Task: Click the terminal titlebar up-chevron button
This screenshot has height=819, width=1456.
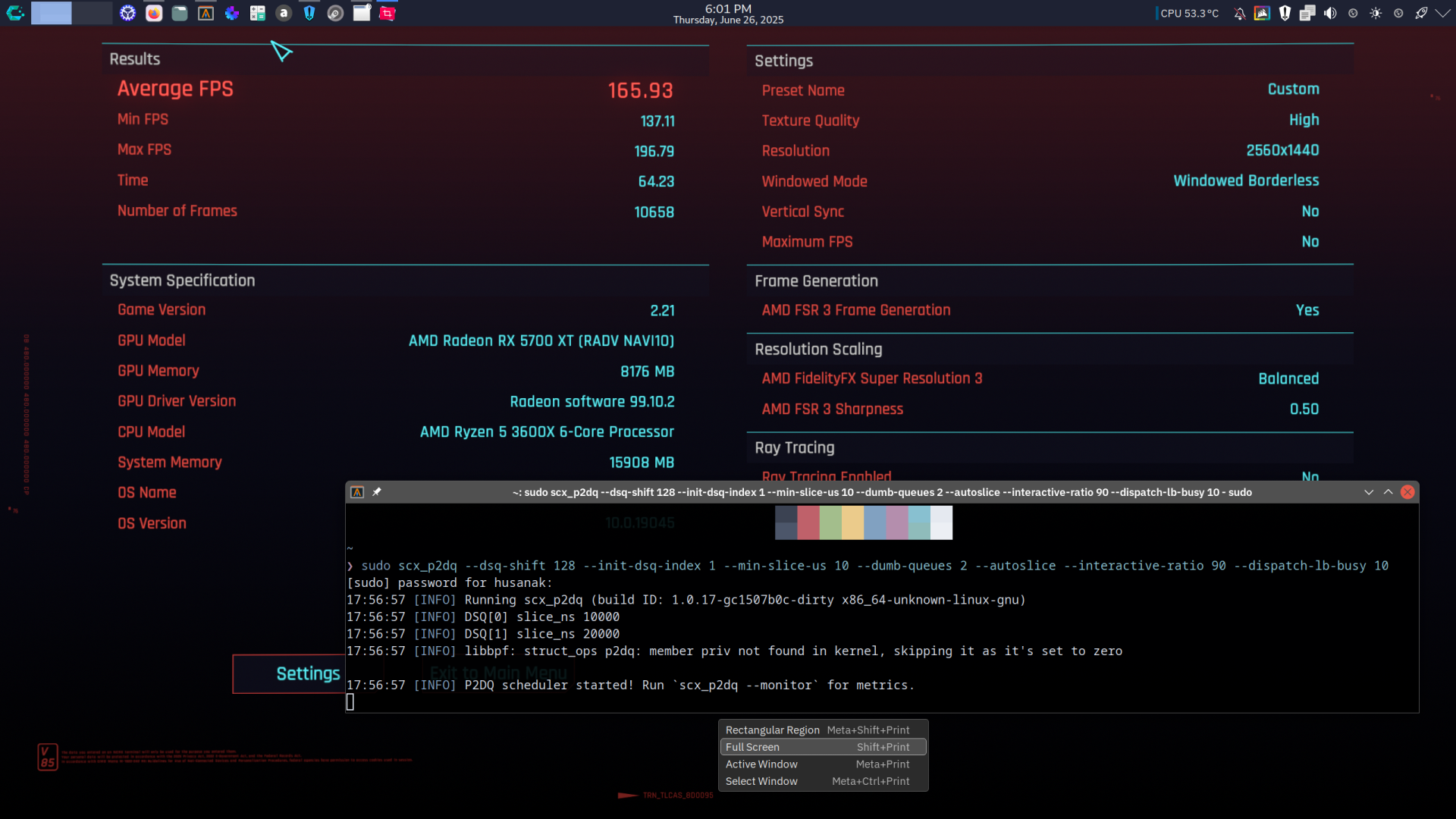Action: tap(1388, 492)
